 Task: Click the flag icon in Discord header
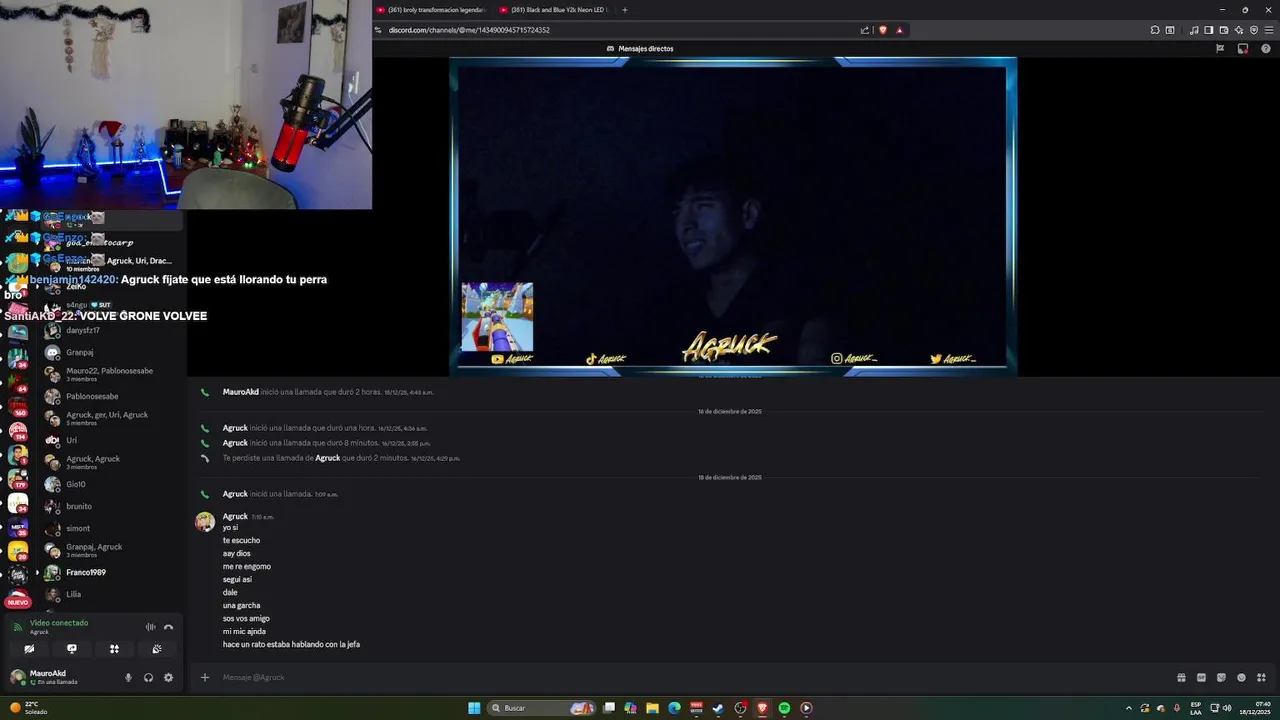tap(1220, 48)
